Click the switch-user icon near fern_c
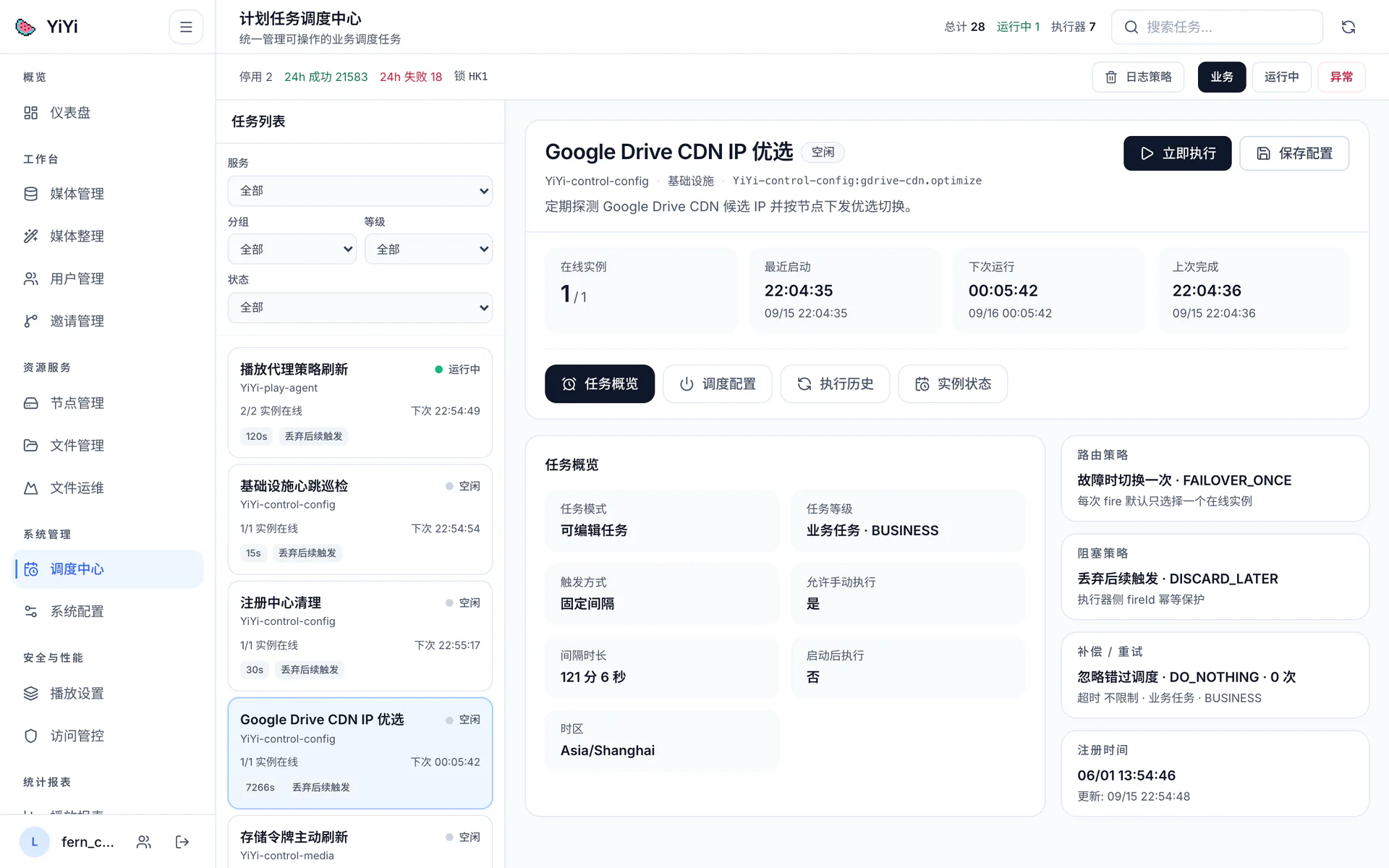 pos(144,842)
